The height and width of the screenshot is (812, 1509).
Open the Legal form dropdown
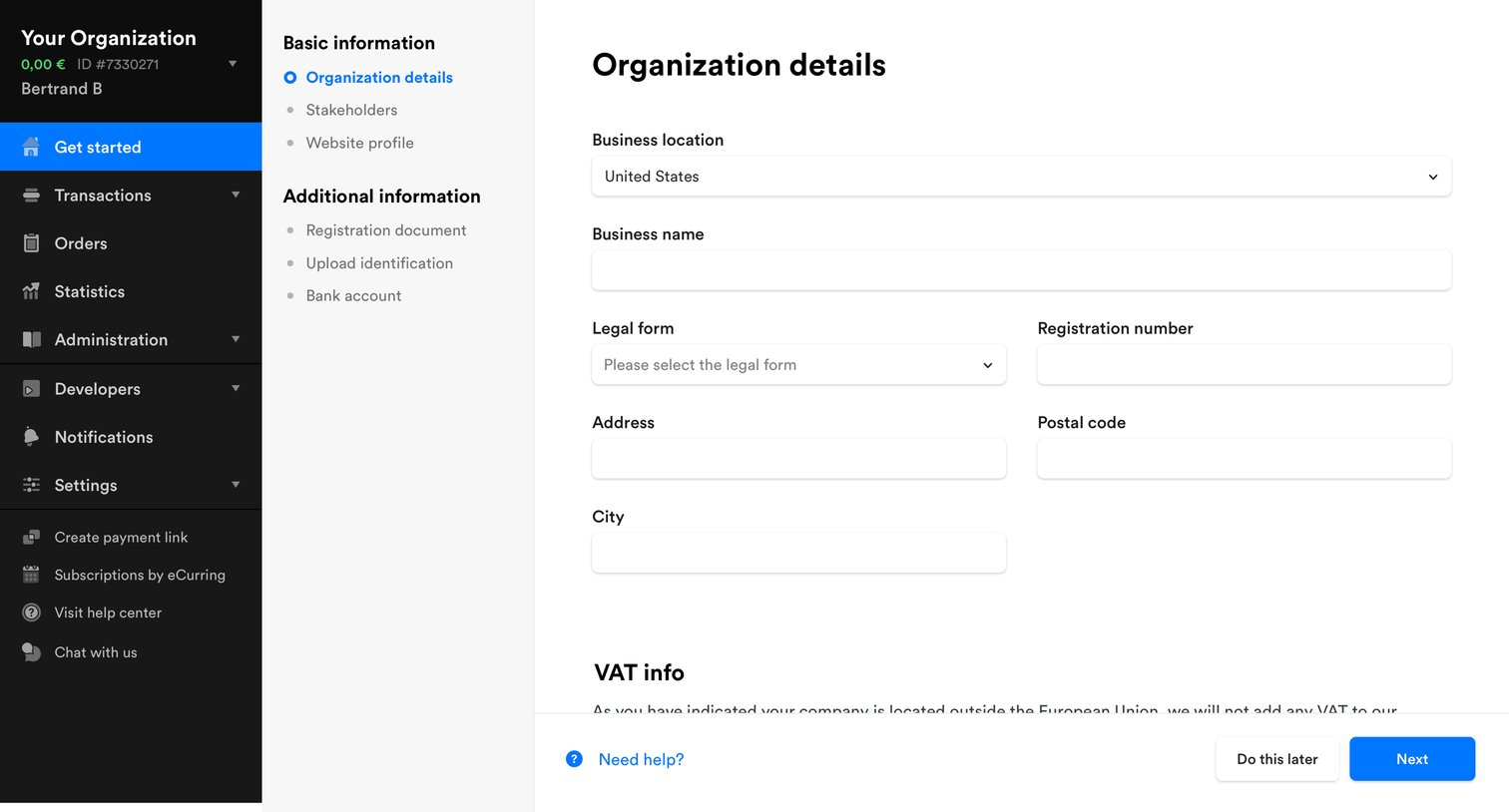tap(798, 365)
